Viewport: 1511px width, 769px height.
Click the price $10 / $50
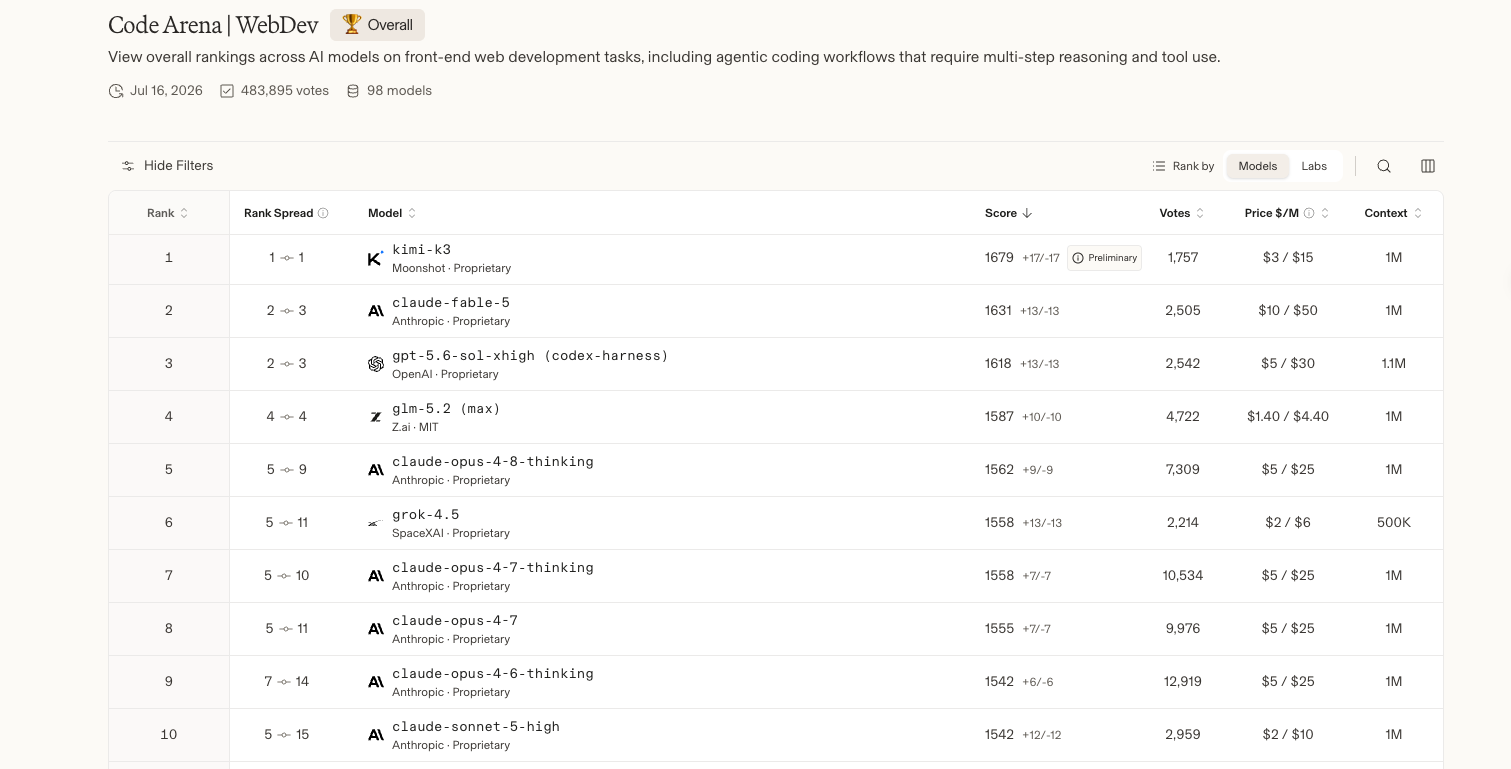pyautogui.click(x=1288, y=311)
